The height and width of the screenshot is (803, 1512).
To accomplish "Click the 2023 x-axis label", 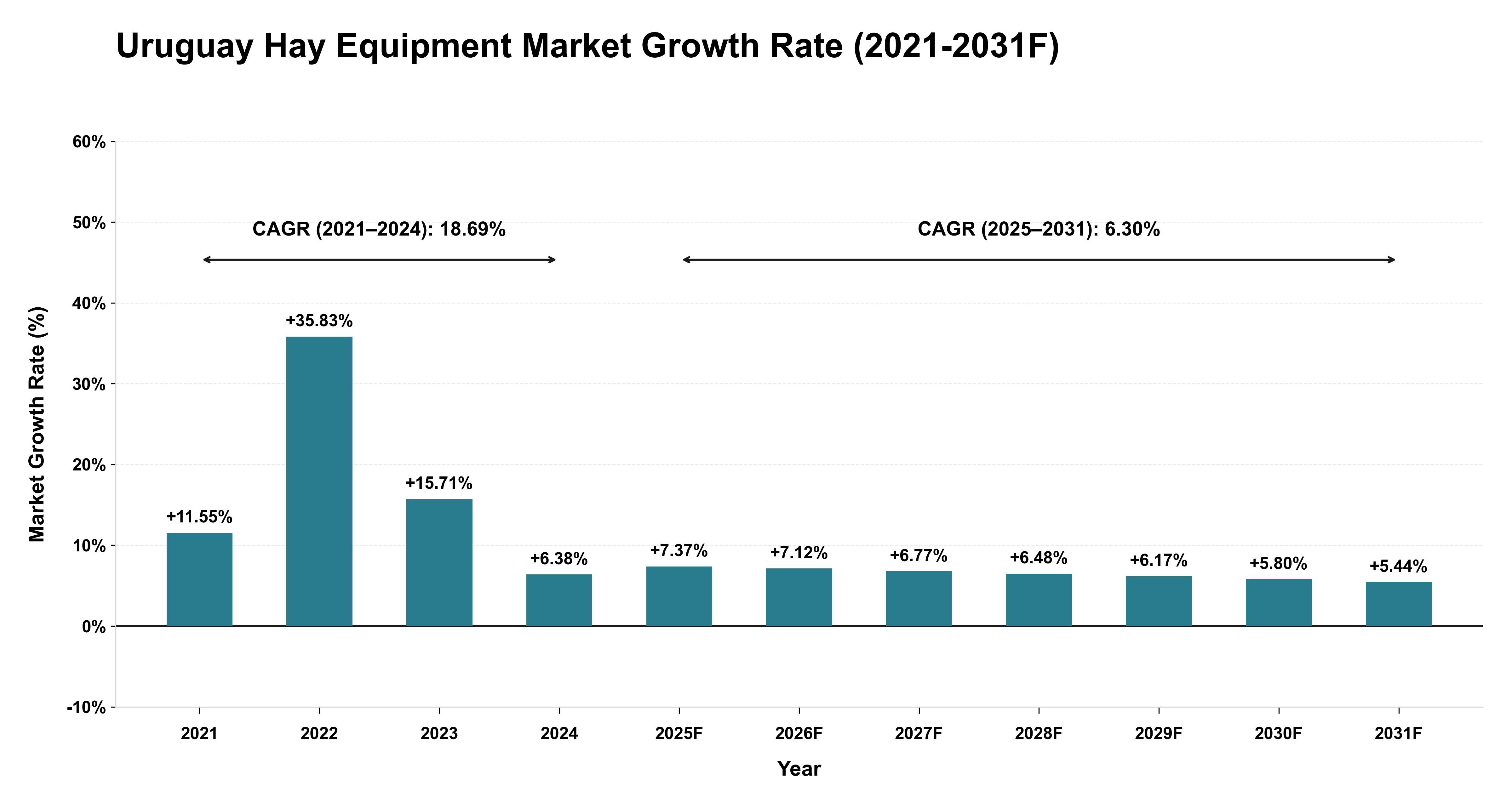I will click(x=439, y=734).
